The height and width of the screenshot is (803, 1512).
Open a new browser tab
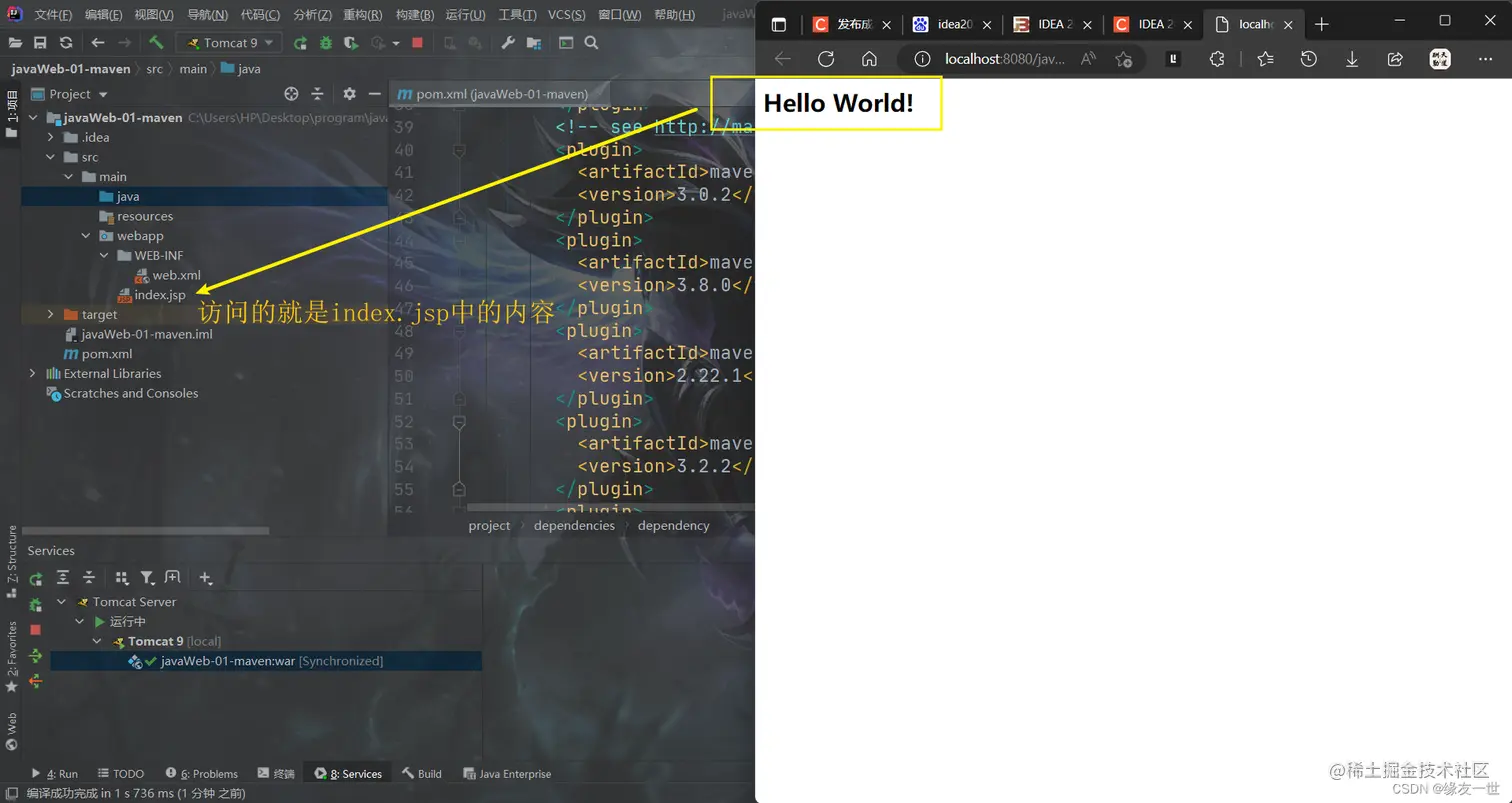pos(1322,24)
